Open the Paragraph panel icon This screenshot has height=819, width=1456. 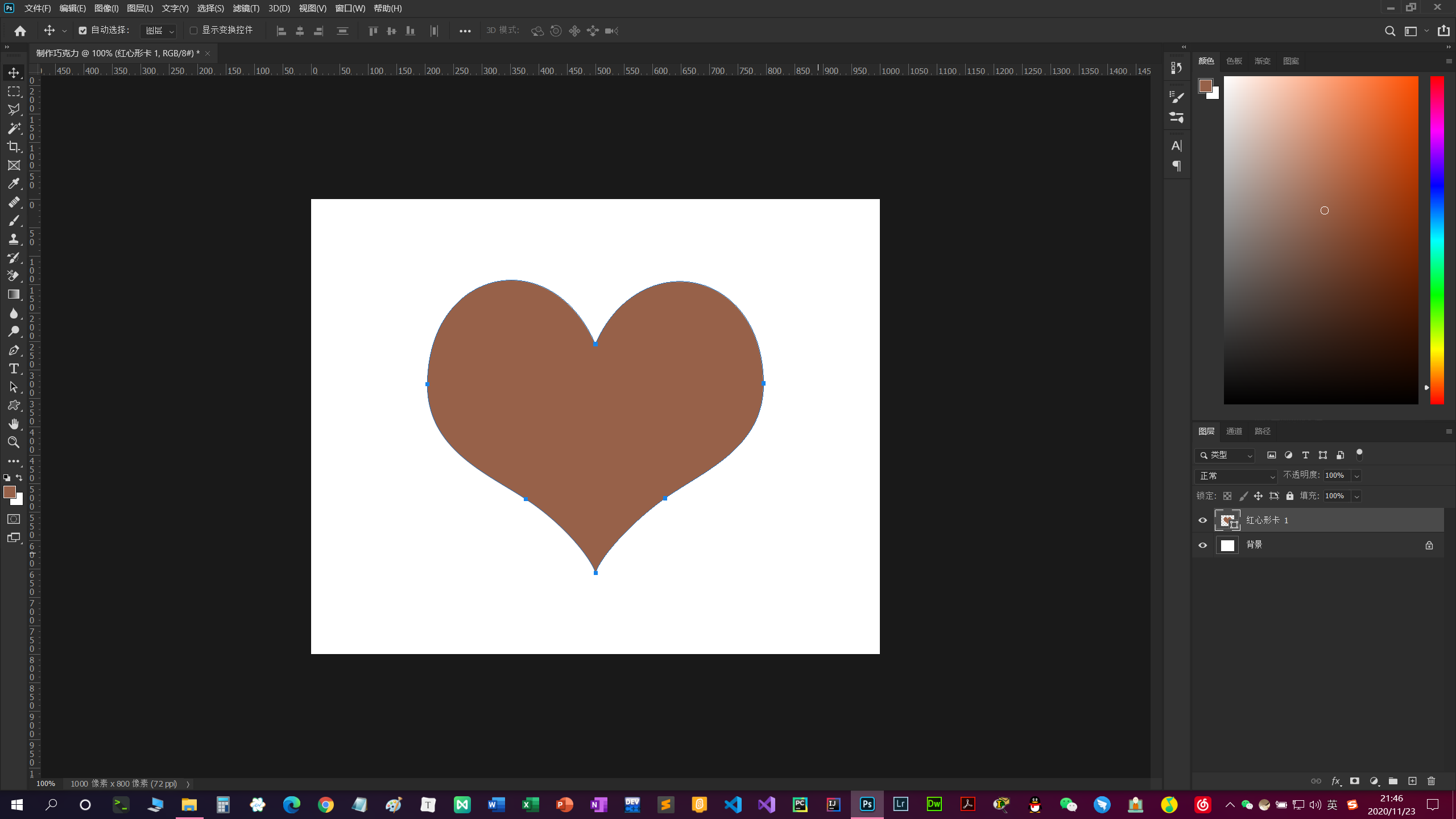1177,166
